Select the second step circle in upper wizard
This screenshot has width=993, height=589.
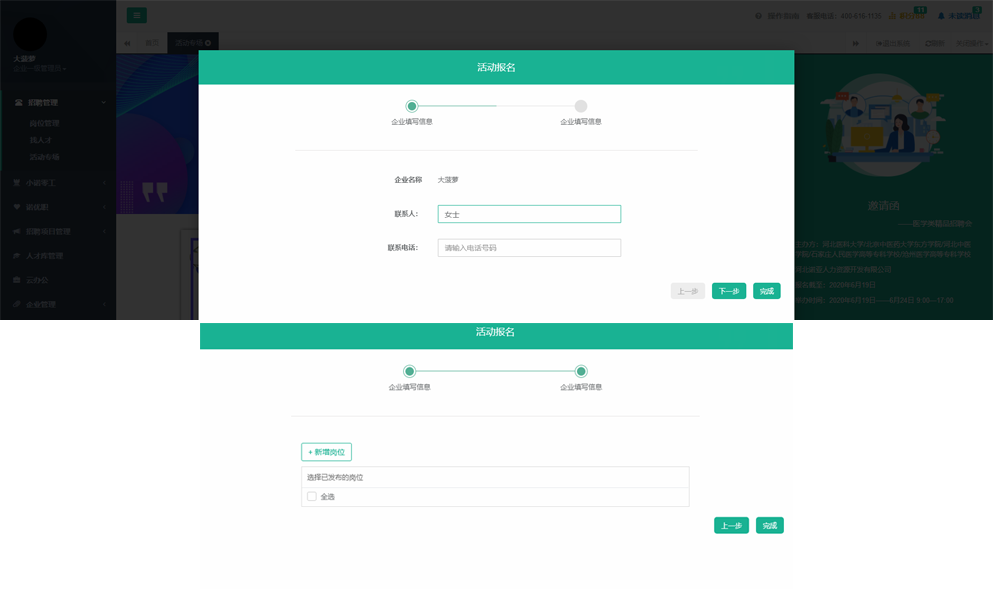click(x=581, y=106)
